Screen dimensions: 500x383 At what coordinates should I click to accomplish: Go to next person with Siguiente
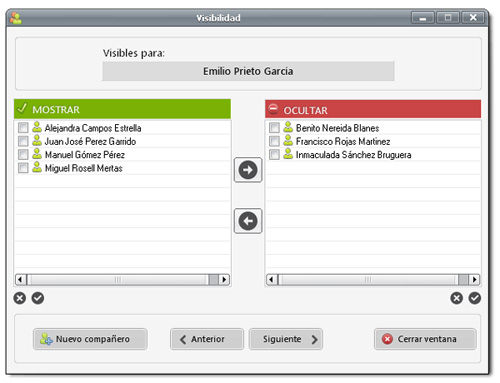point(286,339)
